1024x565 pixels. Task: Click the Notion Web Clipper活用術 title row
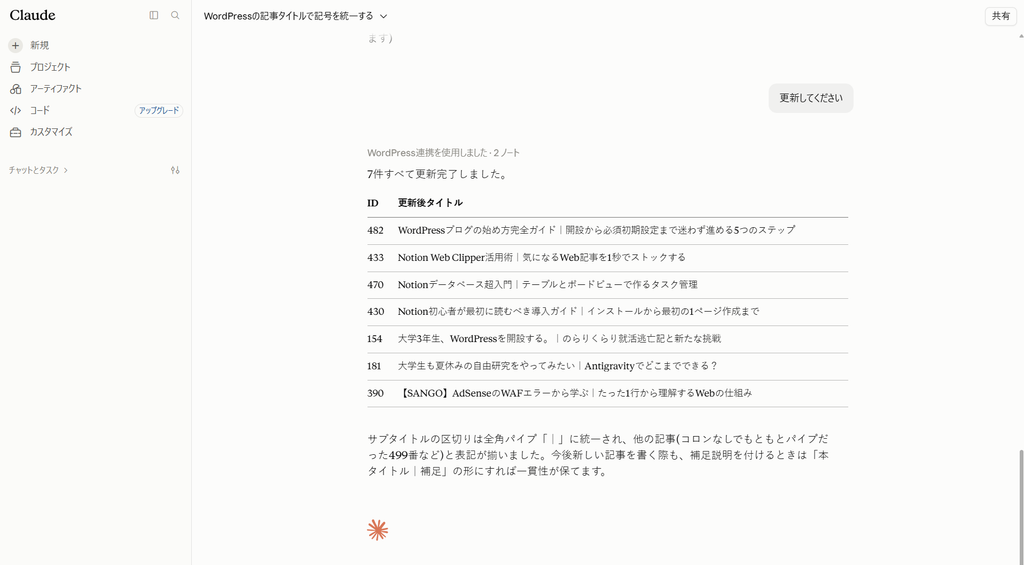(x=541, y=257)
